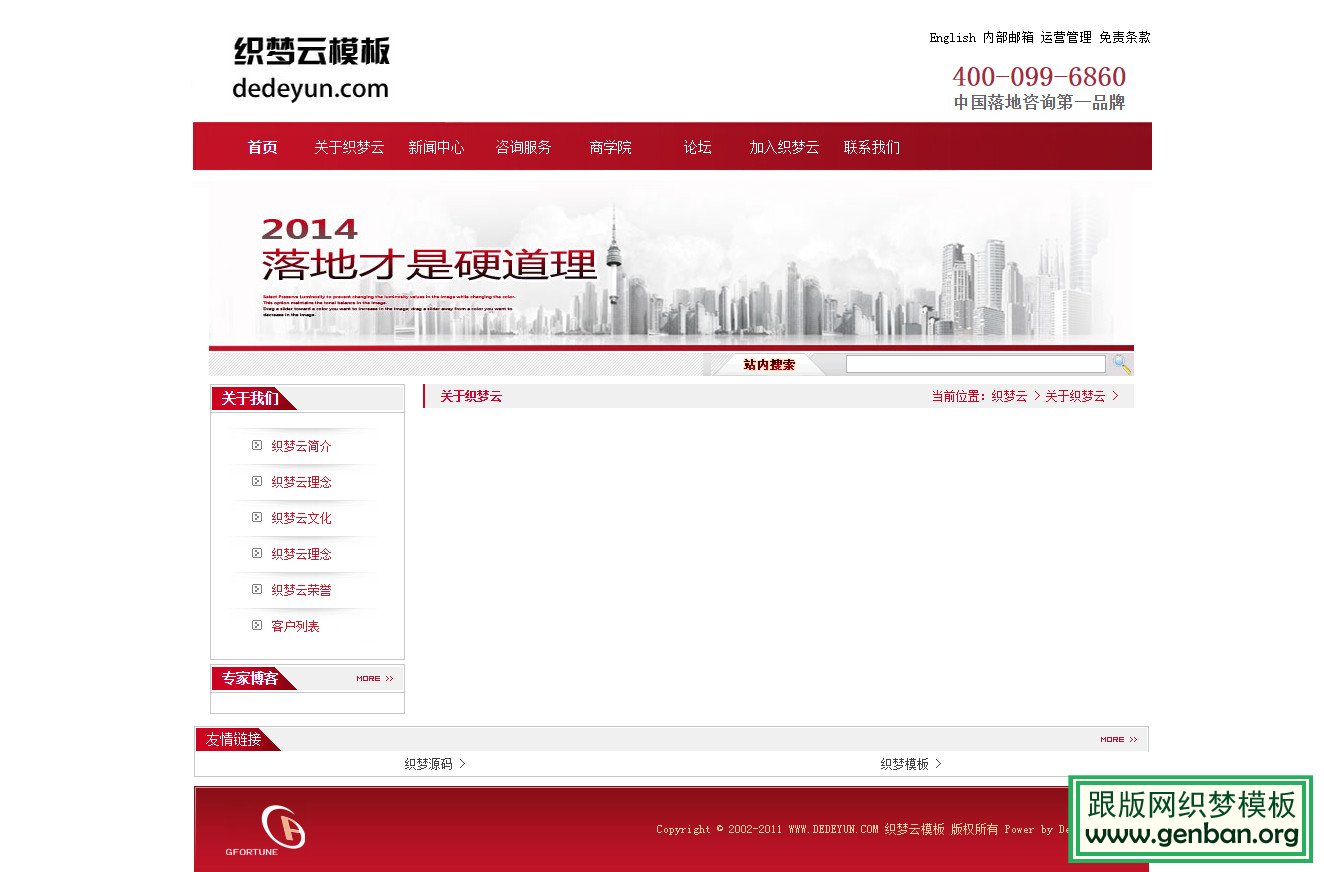Open the MORE link on 友情链接 bar

[1120, 739]
